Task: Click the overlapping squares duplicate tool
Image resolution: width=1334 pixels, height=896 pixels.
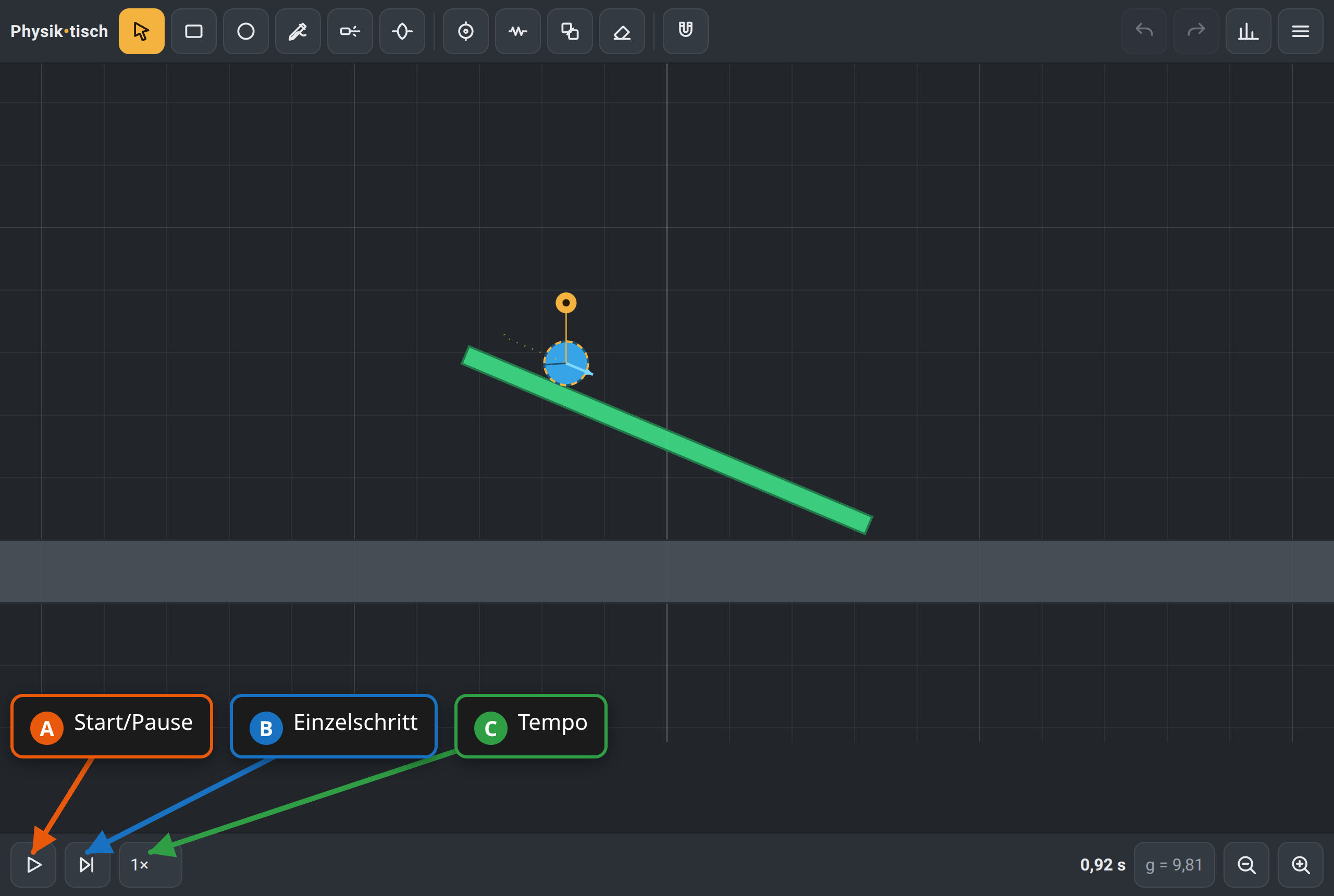Action: [570, 31]
